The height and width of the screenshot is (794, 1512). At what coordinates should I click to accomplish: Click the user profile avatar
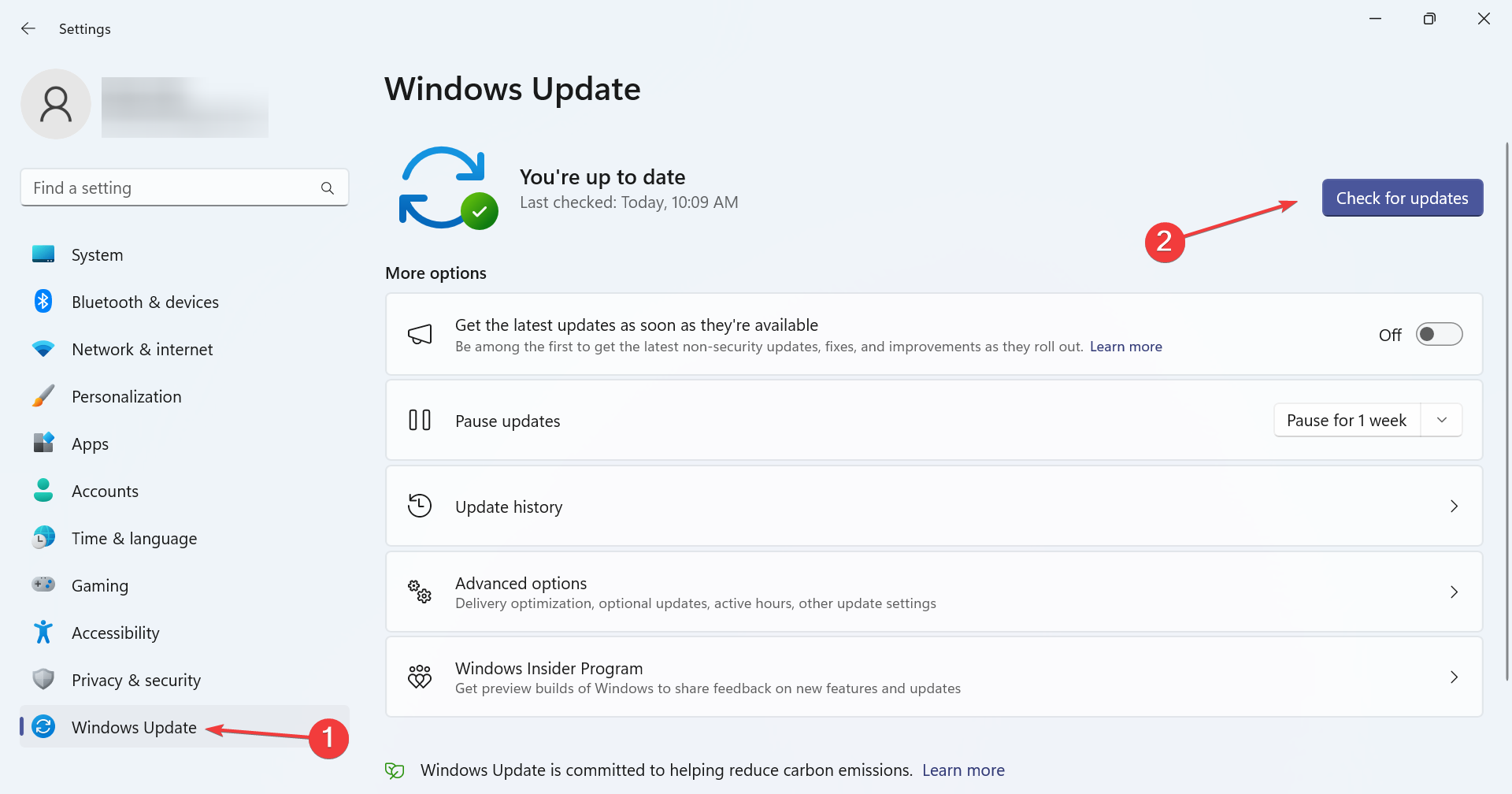point(56,104)
